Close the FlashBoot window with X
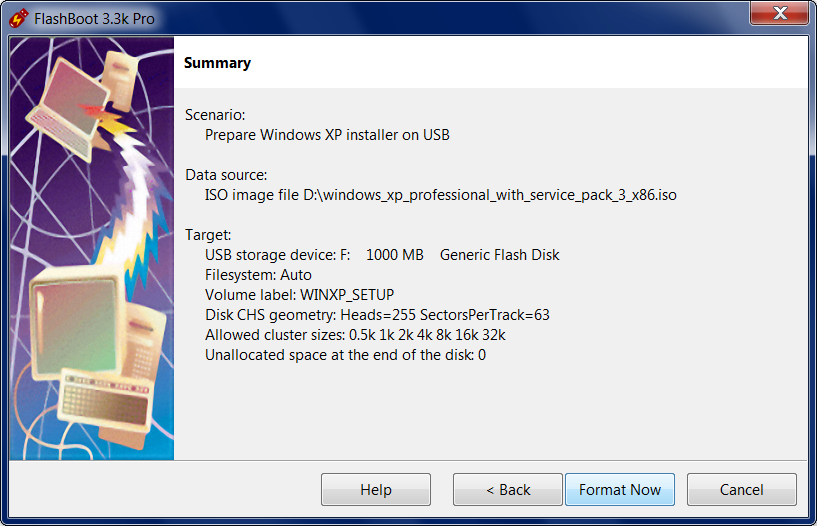817x526 pixels. [x=779, y=12]
